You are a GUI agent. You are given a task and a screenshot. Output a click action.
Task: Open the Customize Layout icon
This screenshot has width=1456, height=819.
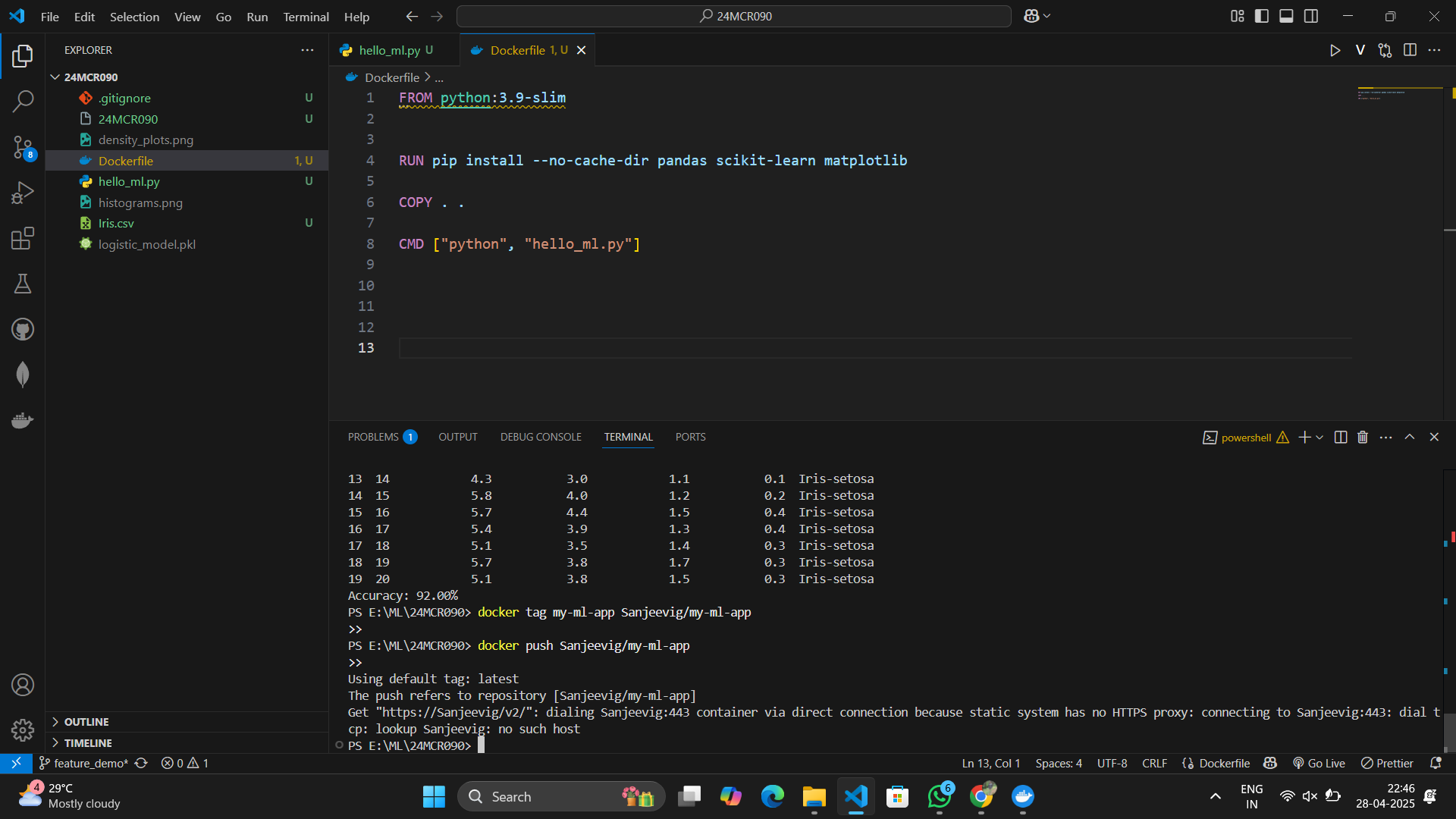(1237, 16)
